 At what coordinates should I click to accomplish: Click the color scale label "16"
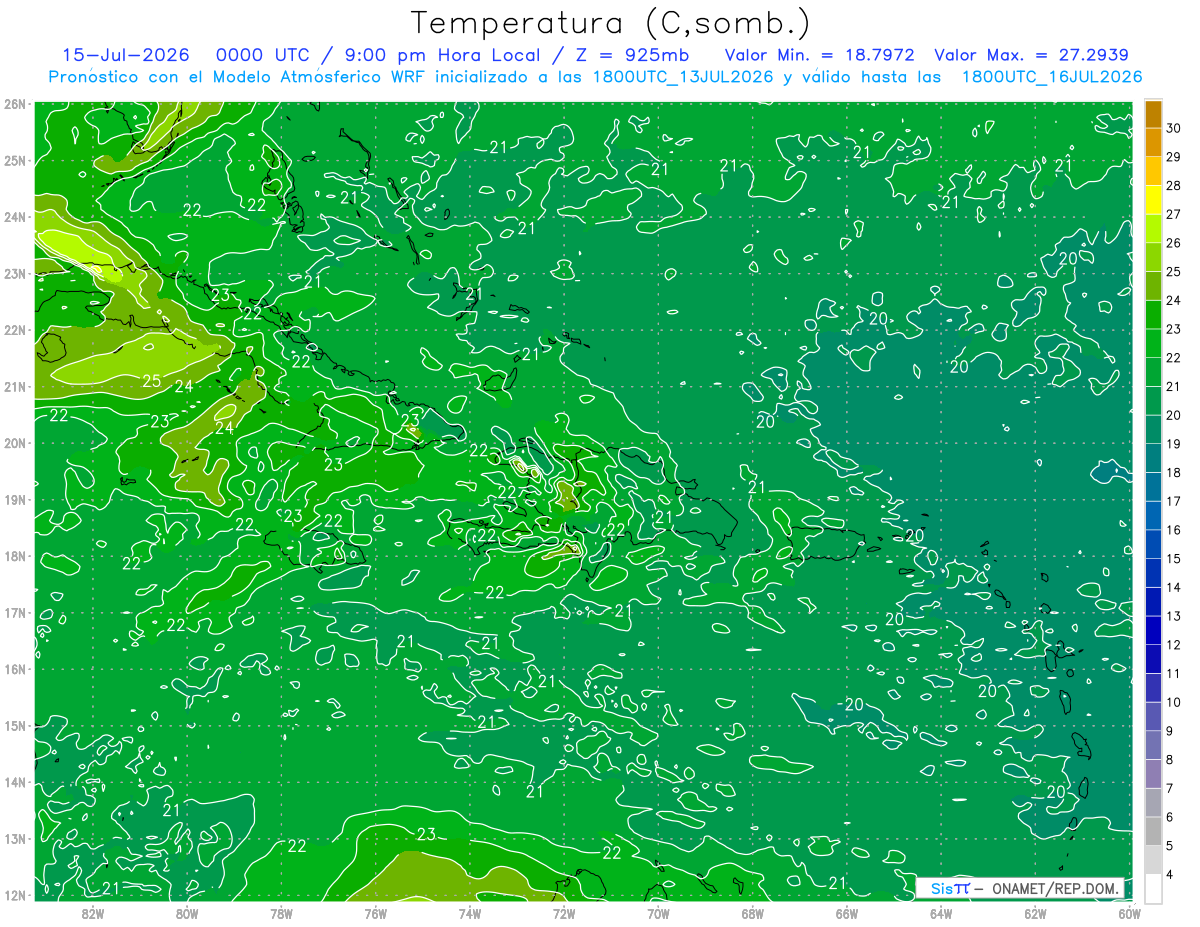click(x=1174, y=530)
